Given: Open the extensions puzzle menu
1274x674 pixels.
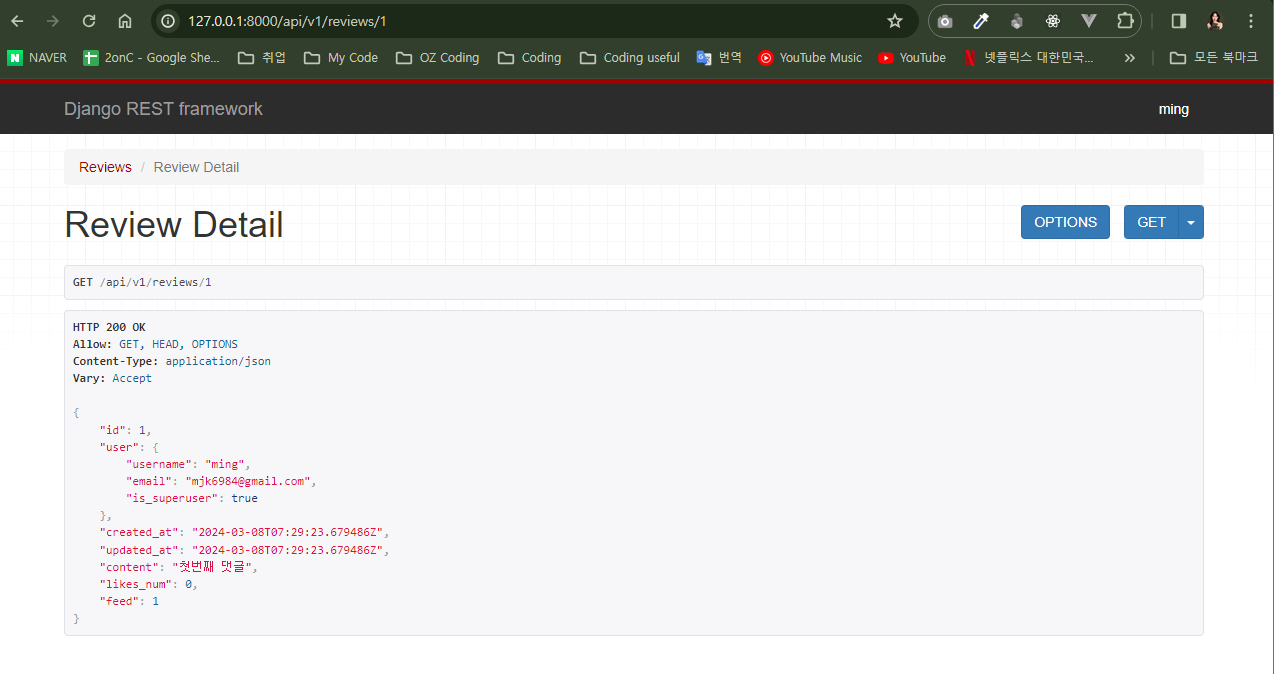Looking at the screenshot, I should pos(1125,21).
